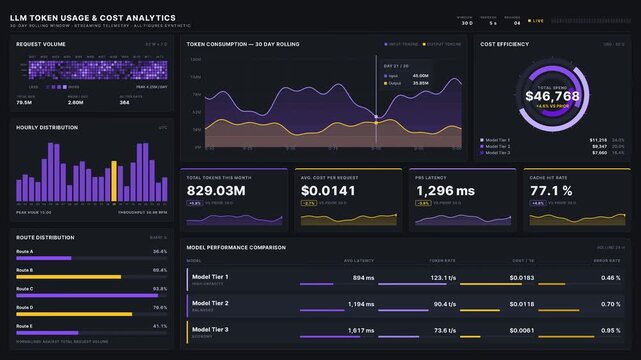
Task: Click the yellow LIVE status indicator
Action: (536, 20)
